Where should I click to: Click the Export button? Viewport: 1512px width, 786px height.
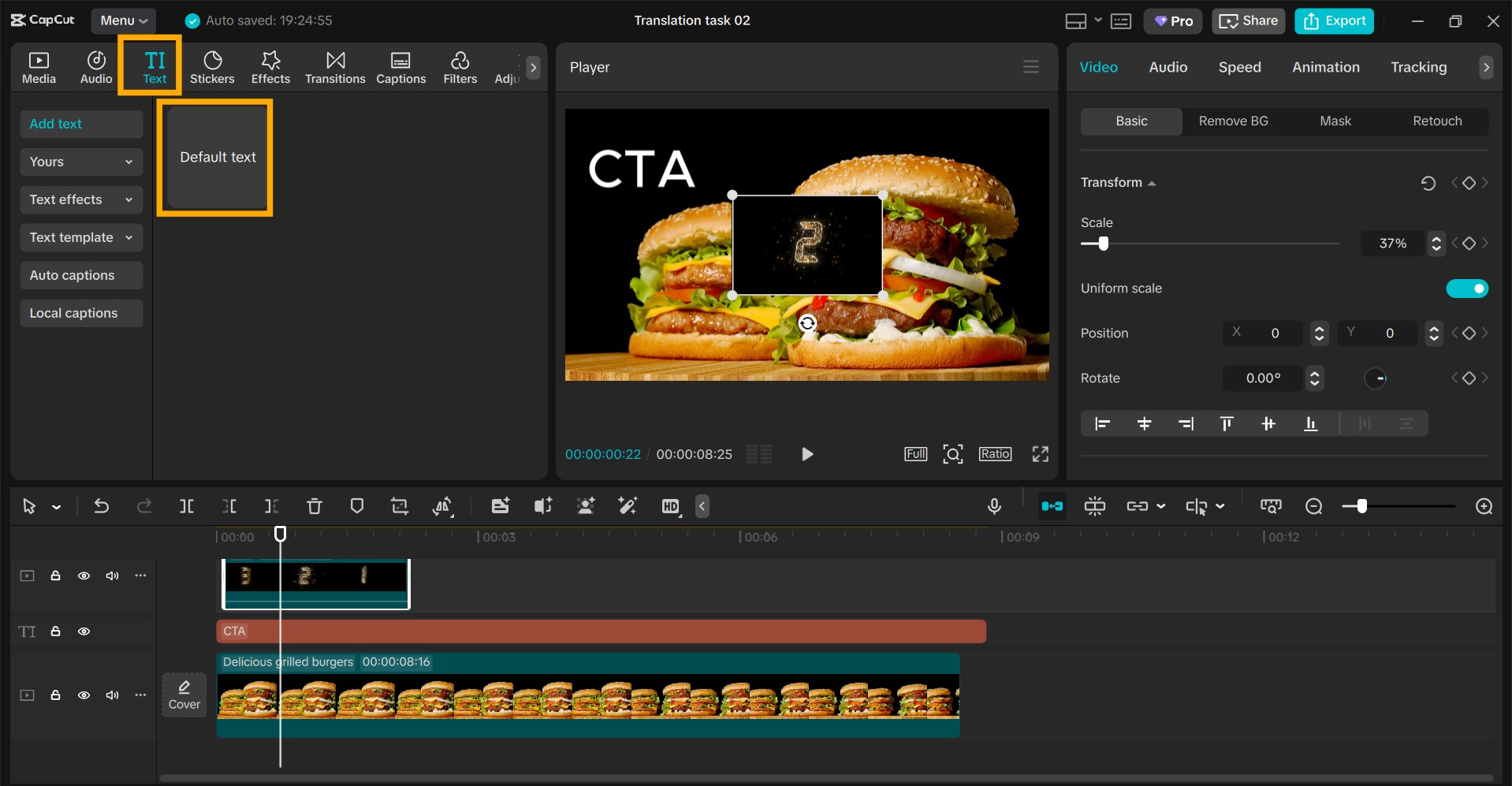(1334, 21)
